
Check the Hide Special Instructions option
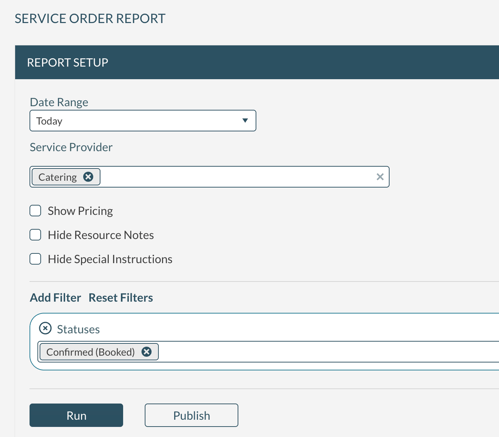coord(35,259)
